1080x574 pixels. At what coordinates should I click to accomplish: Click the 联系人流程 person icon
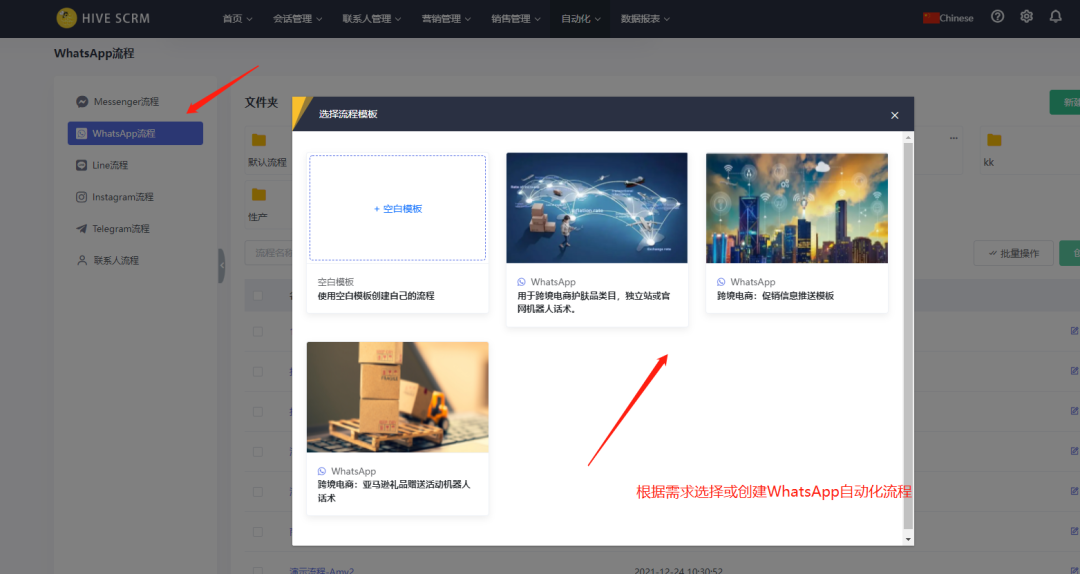[x=82, y=260]
